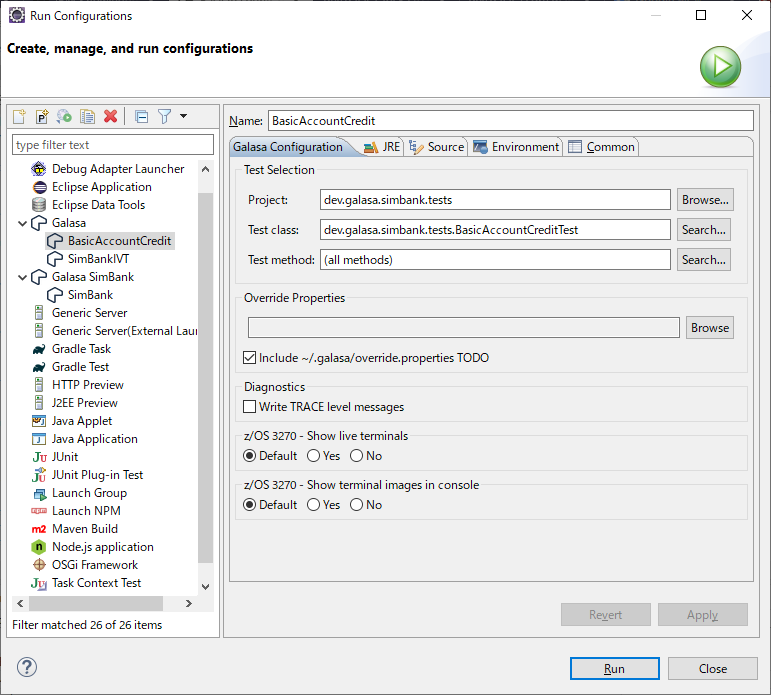Click the Name input field
Screen dimensions: 771x695
coord(511,121)
